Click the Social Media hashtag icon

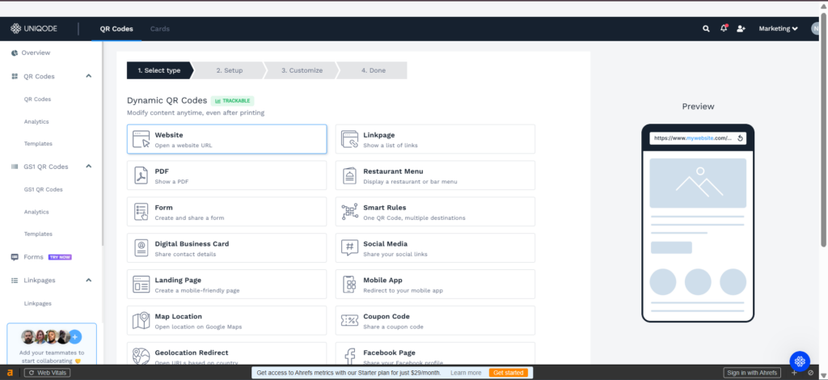tap(350, 248)
